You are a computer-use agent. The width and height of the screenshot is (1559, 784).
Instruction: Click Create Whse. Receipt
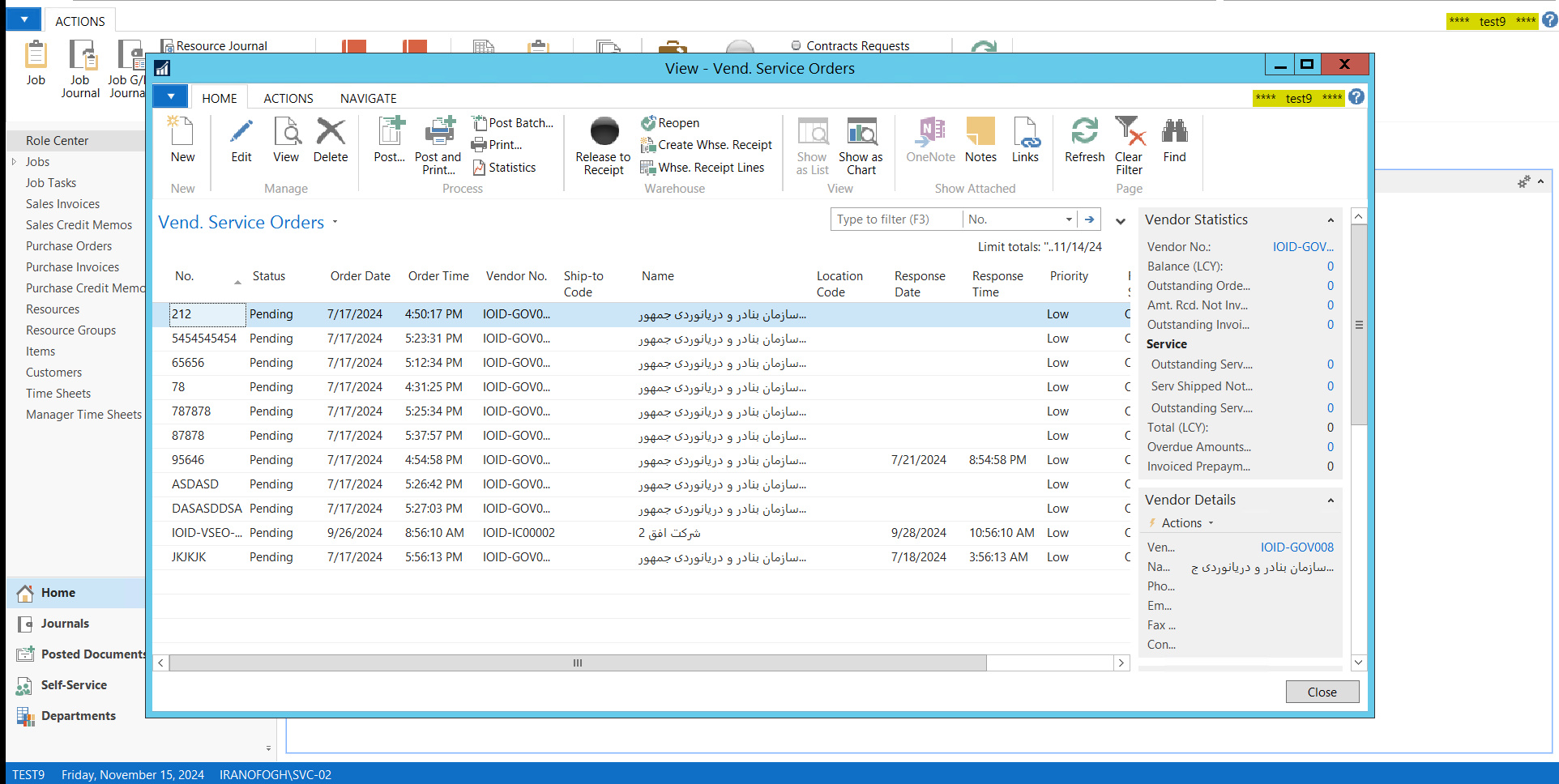pos(707,145)
